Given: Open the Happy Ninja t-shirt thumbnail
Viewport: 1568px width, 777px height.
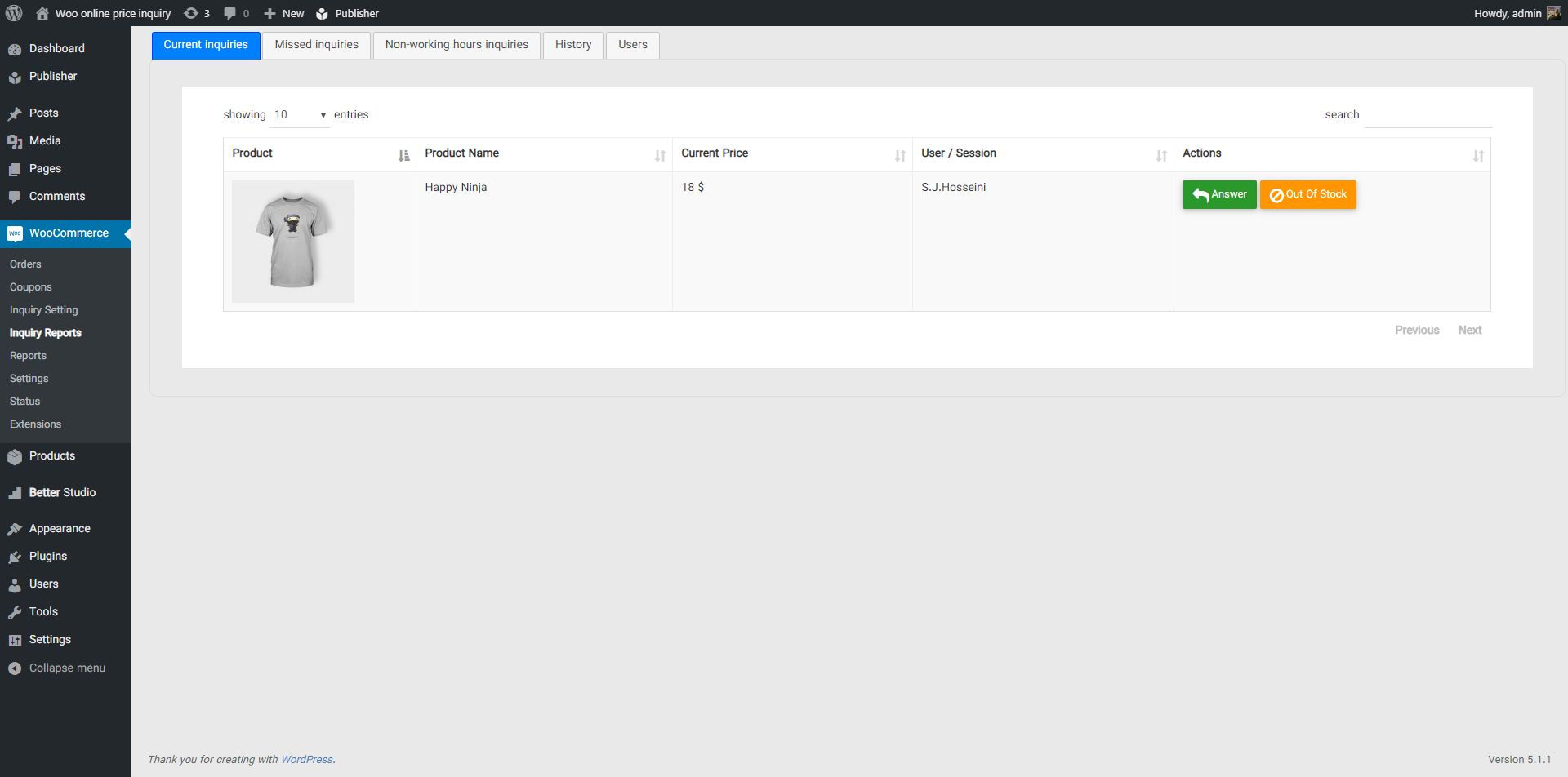Looking at the screenshot, I should coord(293,242).
